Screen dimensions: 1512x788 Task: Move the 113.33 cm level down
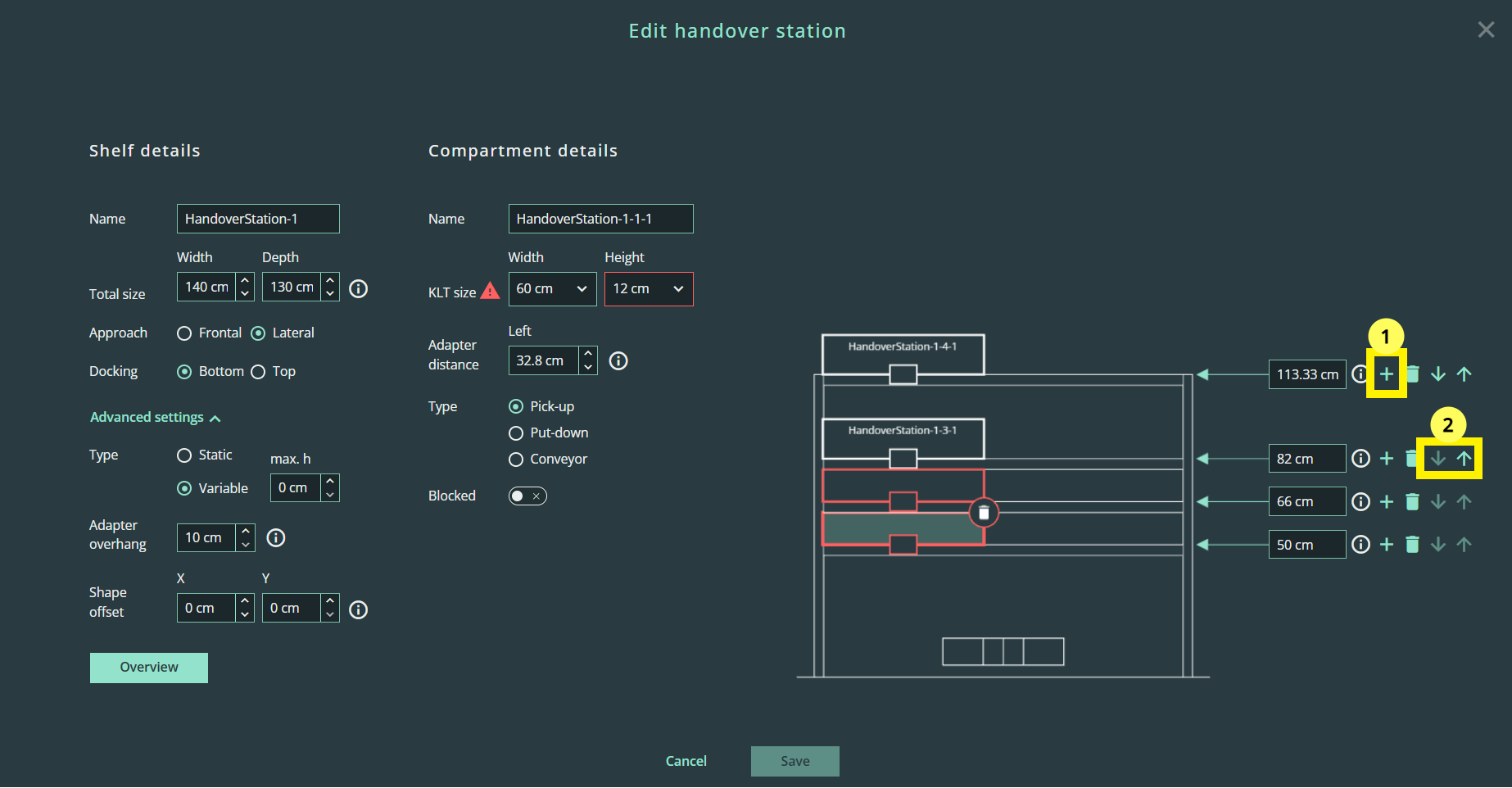point(1437,374)
